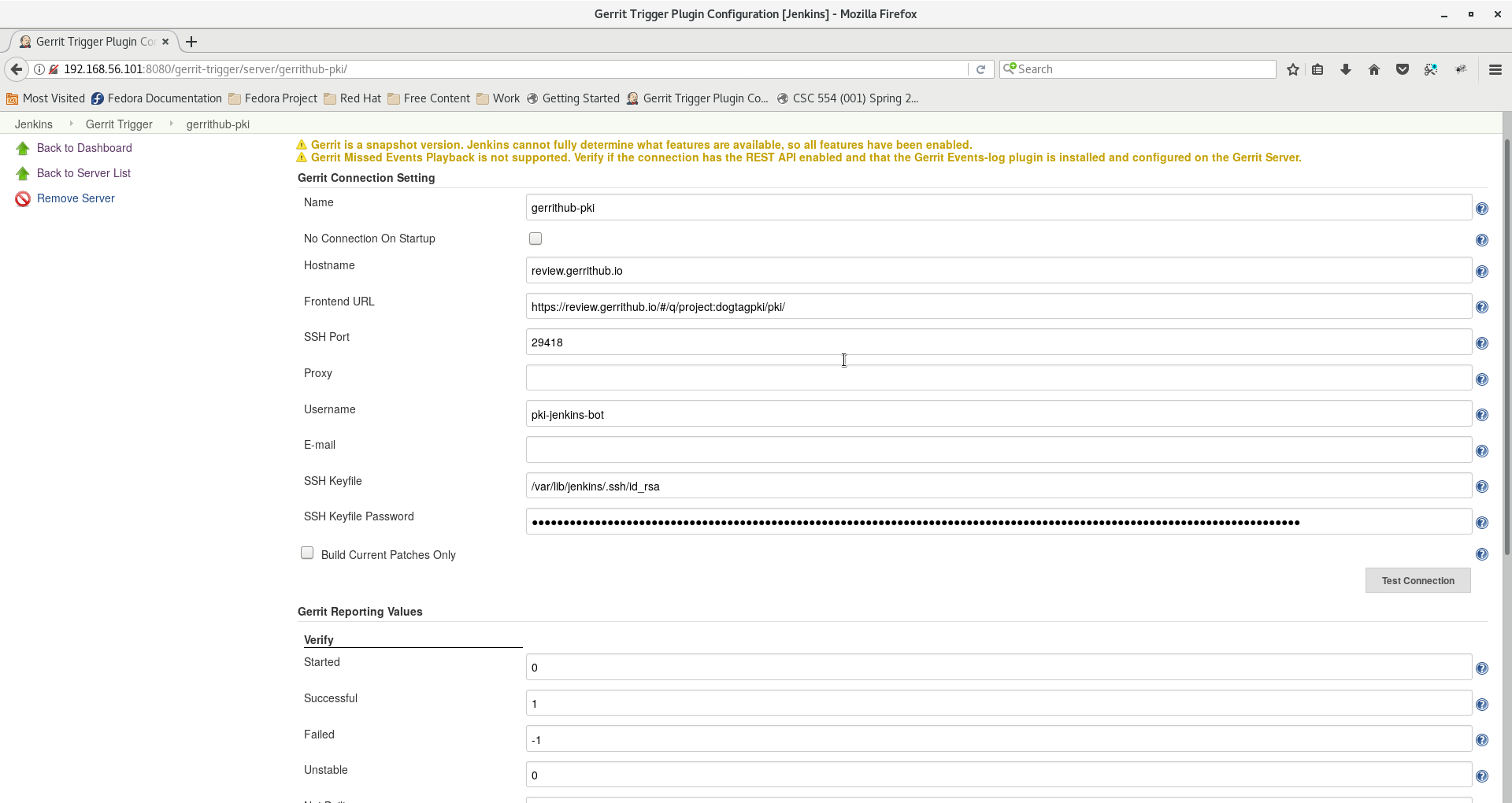Open the Firefox hamburger menu
This screenshot has height=803, width=1512.
coord(1495,69)
